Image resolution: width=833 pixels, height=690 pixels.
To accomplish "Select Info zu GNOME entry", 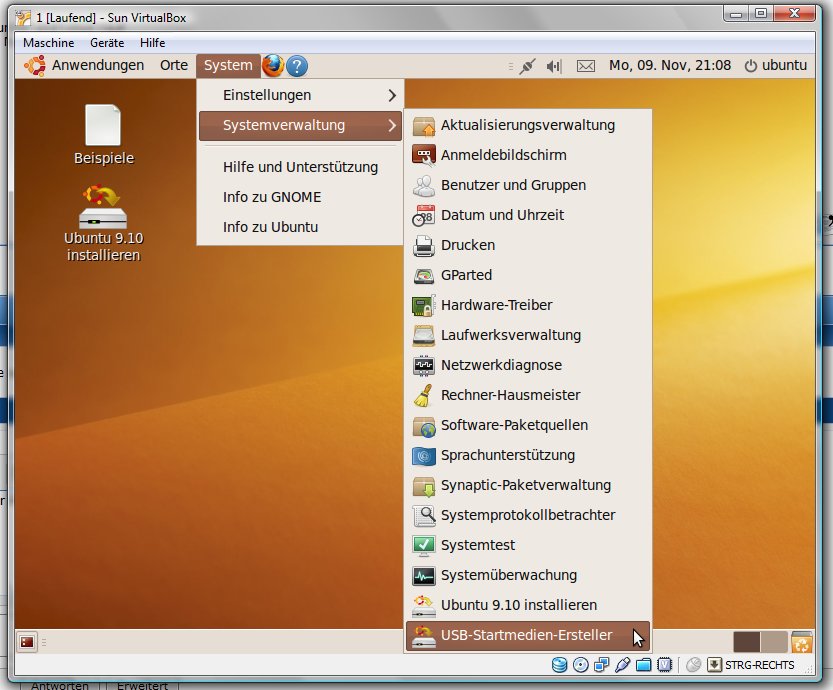I will (x=300, y=198).
